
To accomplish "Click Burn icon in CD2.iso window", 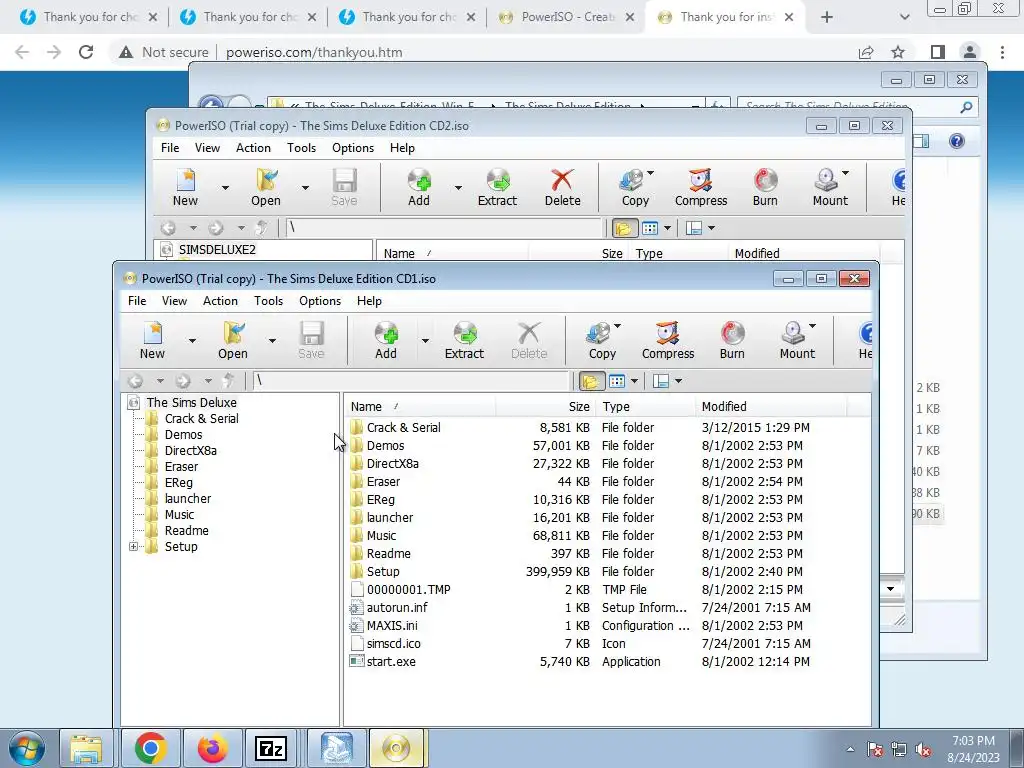I will [765, 188].
